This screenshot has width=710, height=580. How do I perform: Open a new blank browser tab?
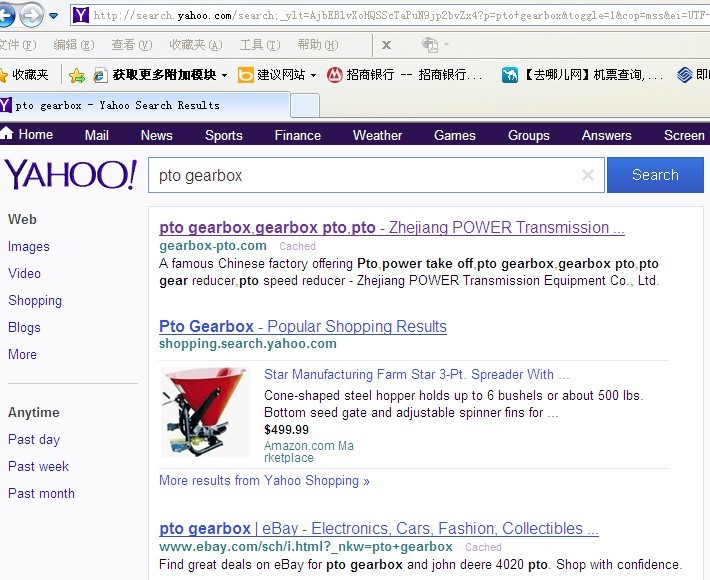pos(305,105)
